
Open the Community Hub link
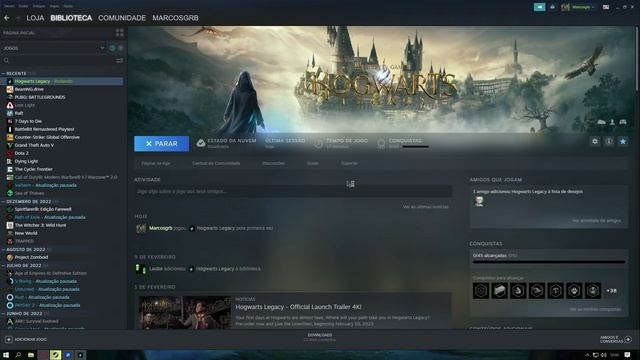coord(216,163)
